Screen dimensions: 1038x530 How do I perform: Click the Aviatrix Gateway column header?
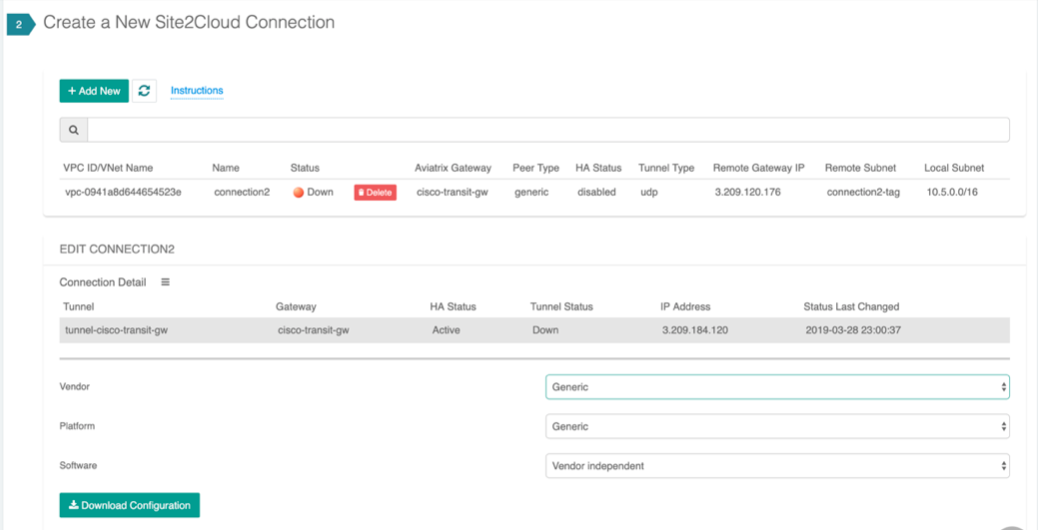(453, 168)
